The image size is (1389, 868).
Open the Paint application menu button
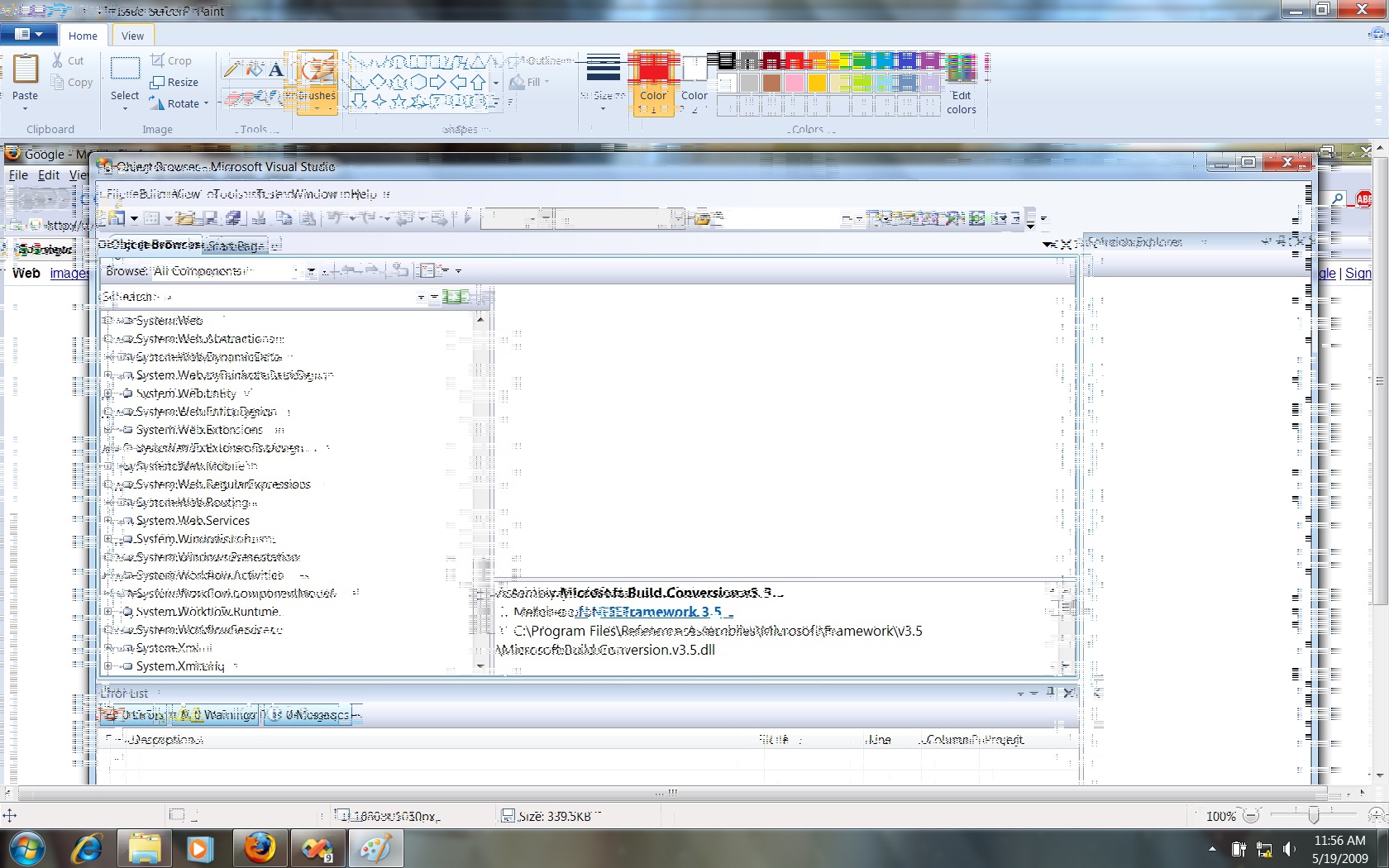click(29, 34)
